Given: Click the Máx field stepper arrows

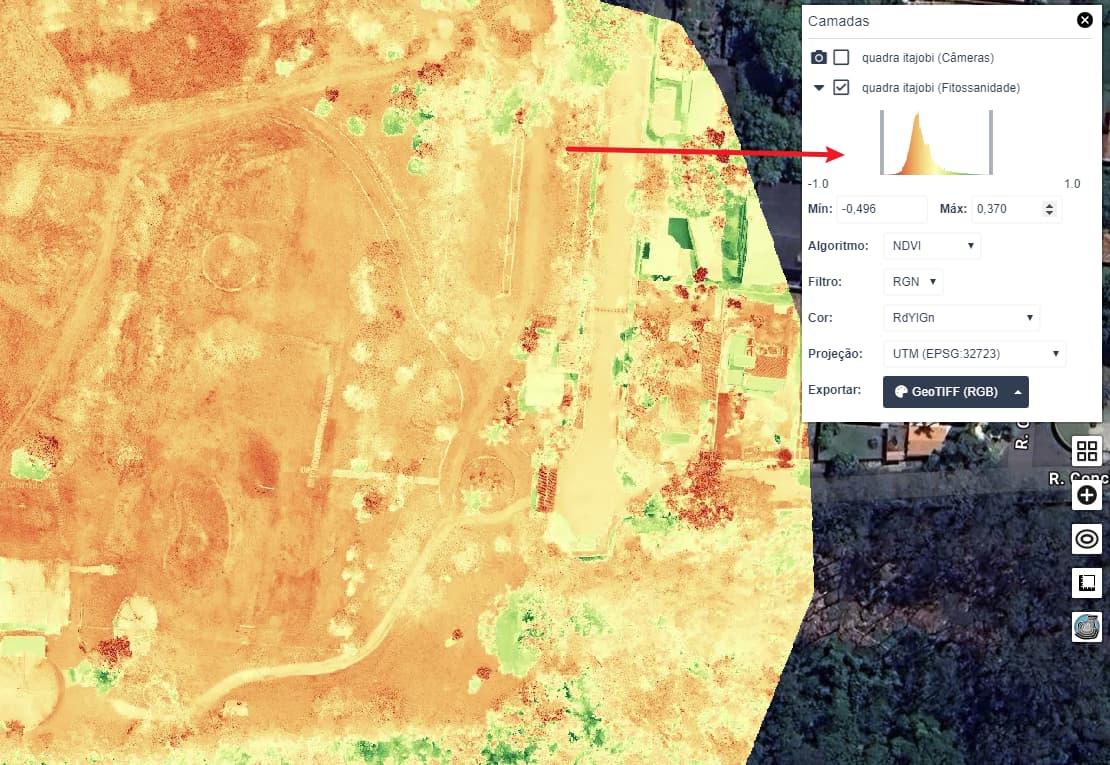Looking at the screenshot, I should [1049, 210].
